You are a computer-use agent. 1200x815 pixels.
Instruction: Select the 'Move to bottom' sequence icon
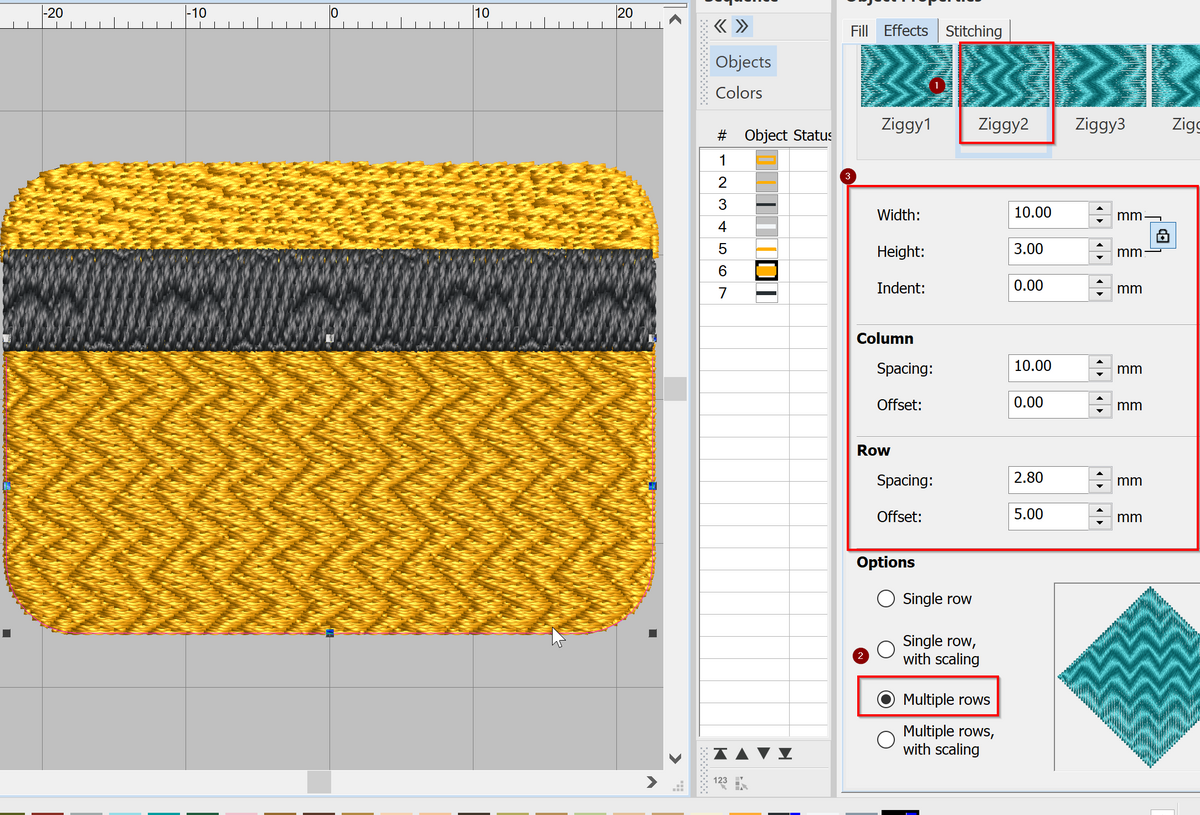point(785,753)
